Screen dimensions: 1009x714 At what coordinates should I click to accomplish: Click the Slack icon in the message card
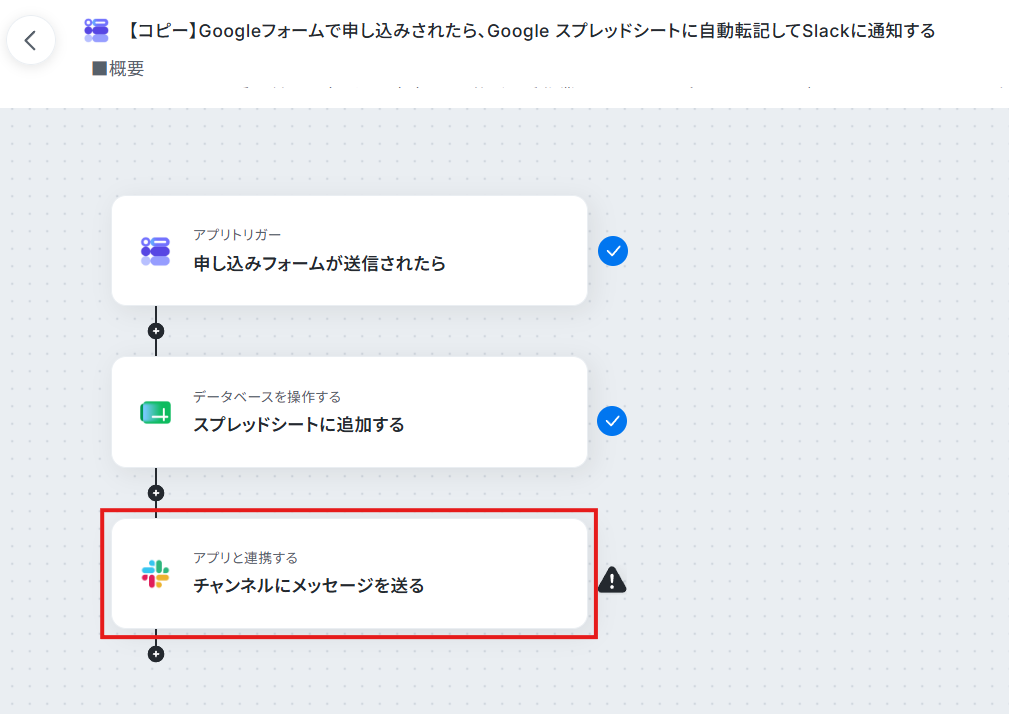coord(155,574)
